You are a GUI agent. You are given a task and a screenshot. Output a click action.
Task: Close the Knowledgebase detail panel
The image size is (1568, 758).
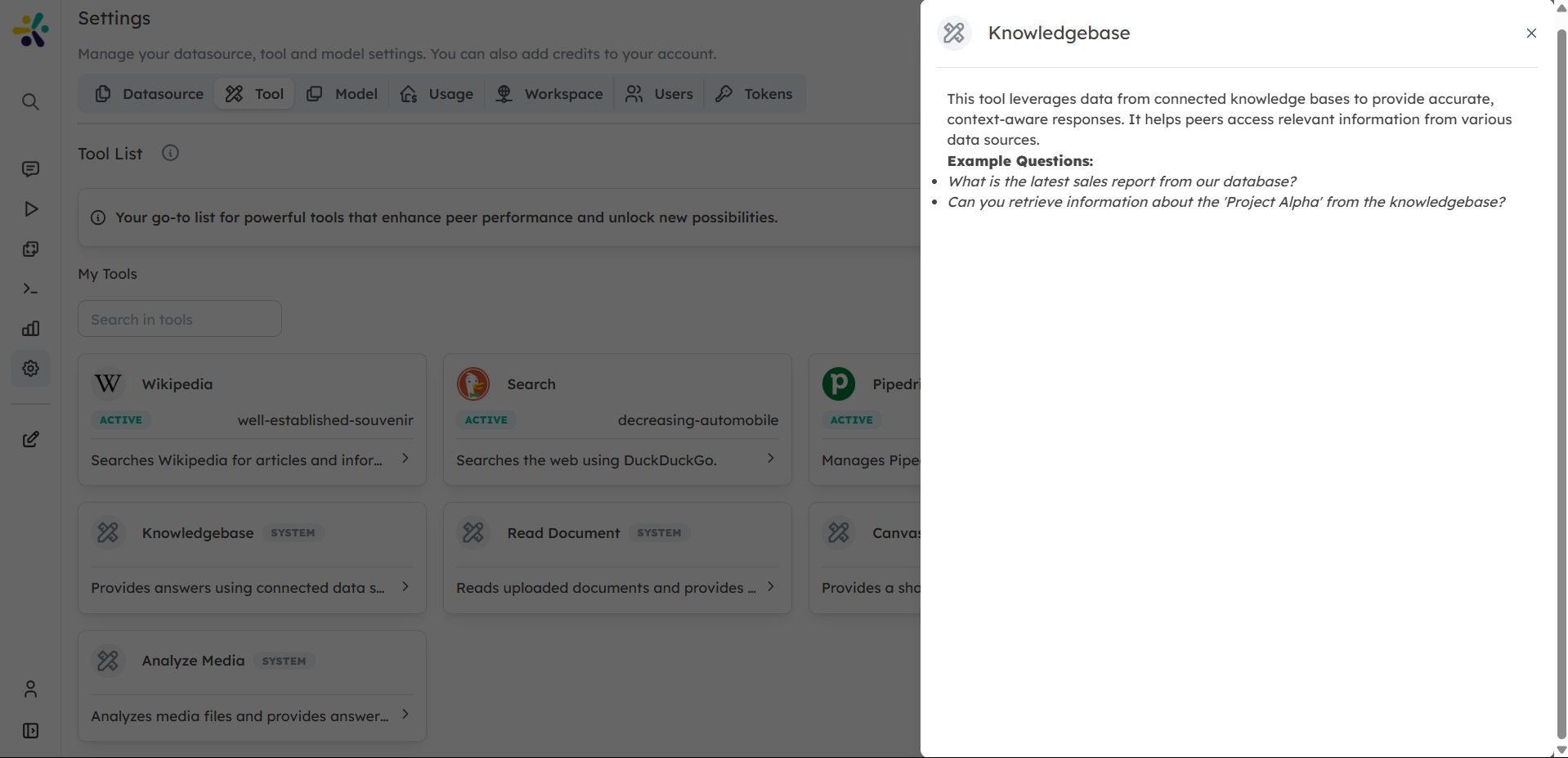[x=1530, y=34]
